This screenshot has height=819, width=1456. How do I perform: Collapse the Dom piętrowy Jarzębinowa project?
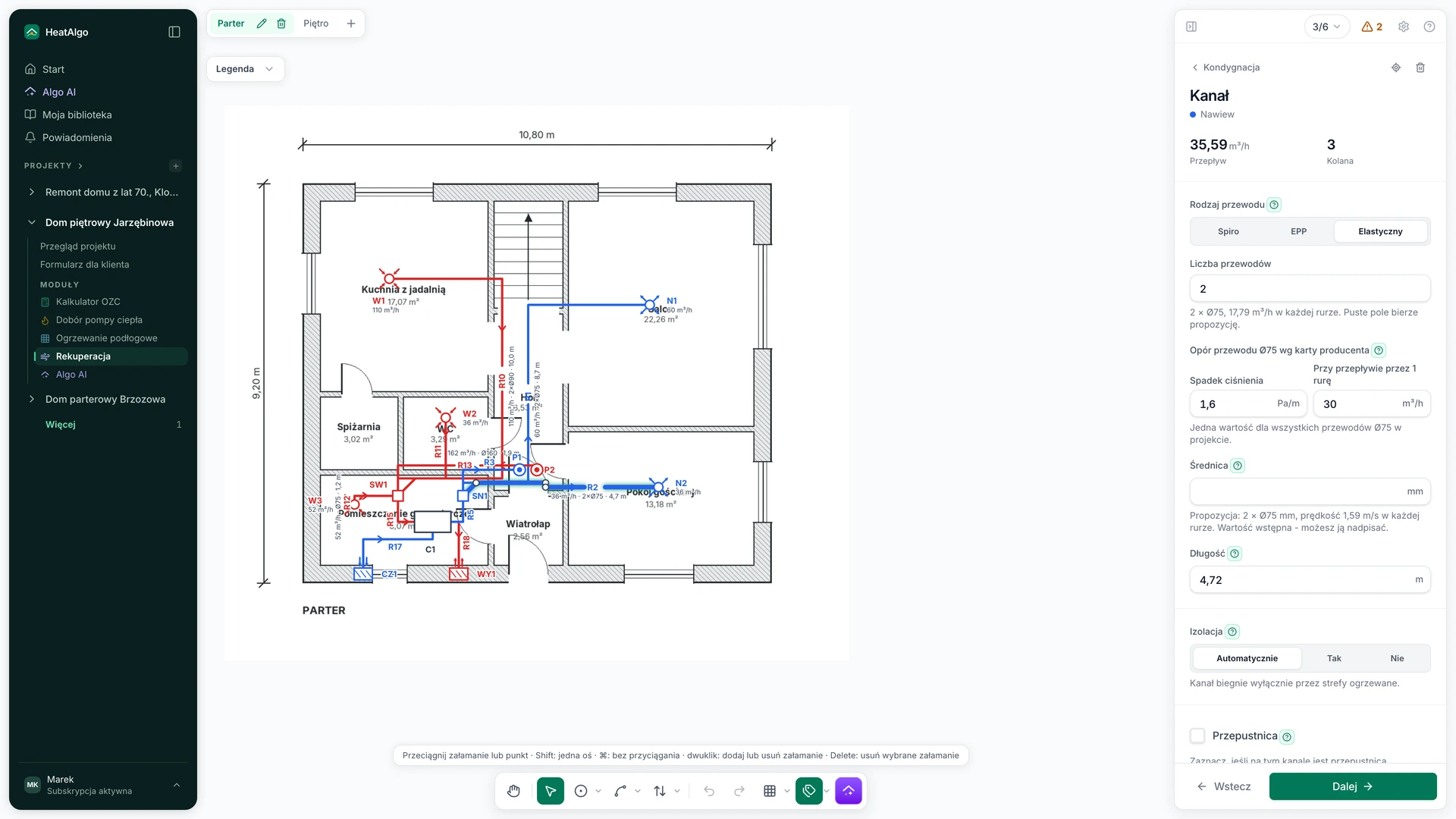[31, 222]
